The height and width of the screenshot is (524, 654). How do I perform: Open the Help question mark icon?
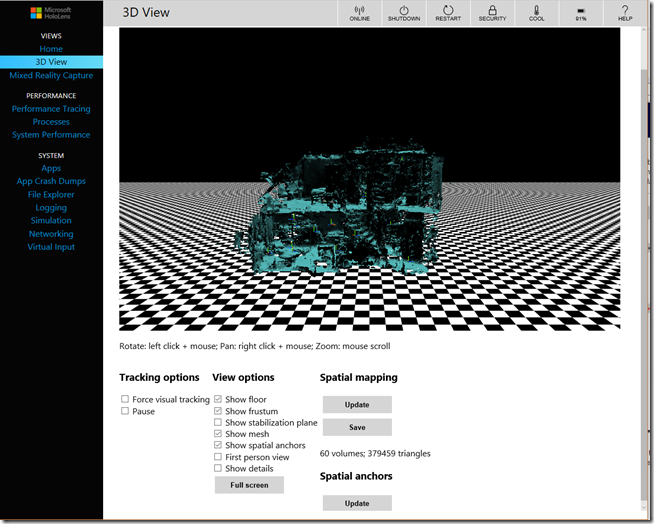(625, 13)
